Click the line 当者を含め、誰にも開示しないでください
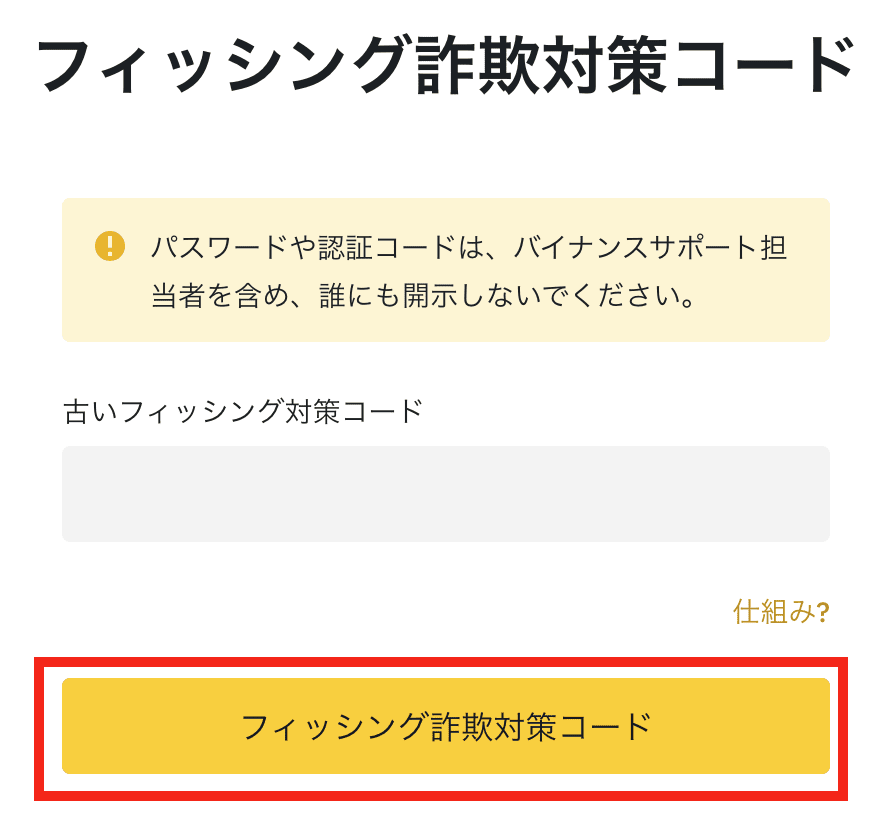Viewport: 874px width, 826px height. coord(423,295)
